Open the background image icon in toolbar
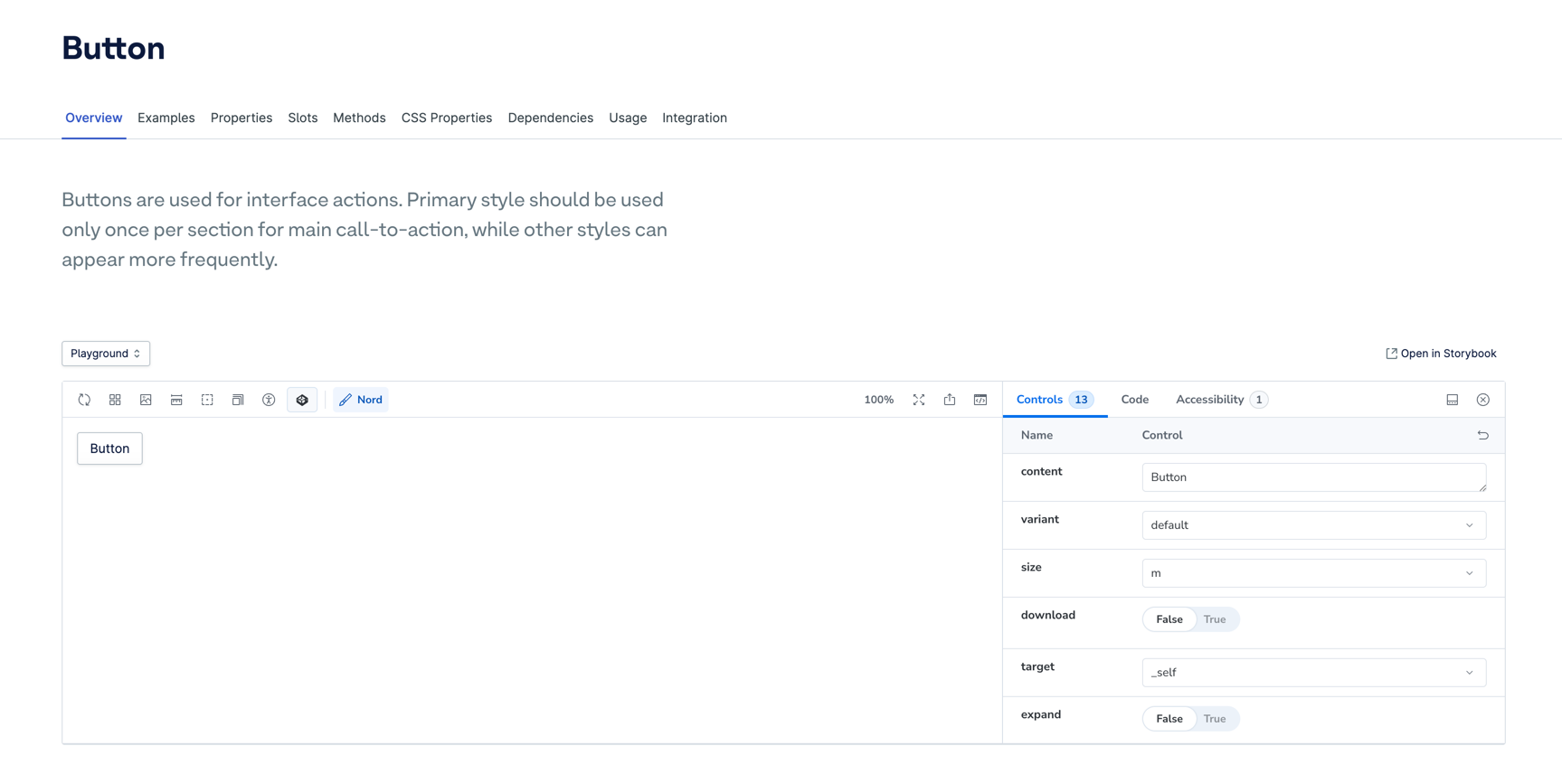 [x=146, y=400]
